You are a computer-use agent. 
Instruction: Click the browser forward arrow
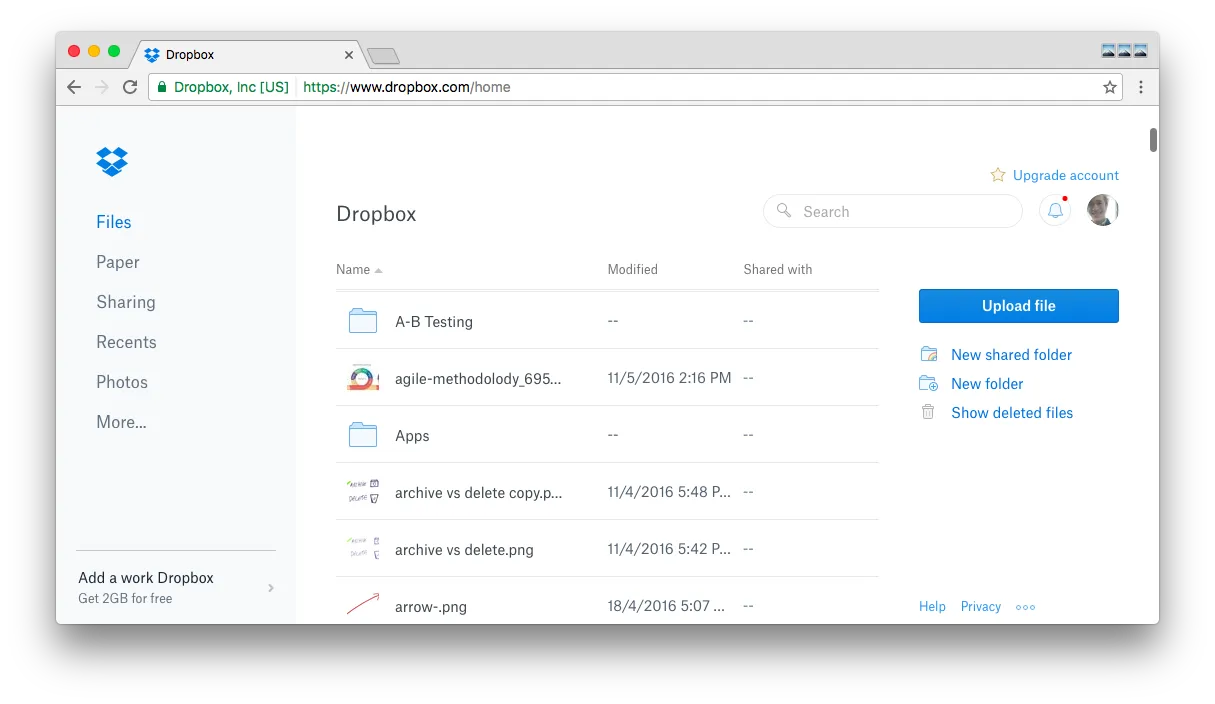pyautogui.click(x=101, y=87)
